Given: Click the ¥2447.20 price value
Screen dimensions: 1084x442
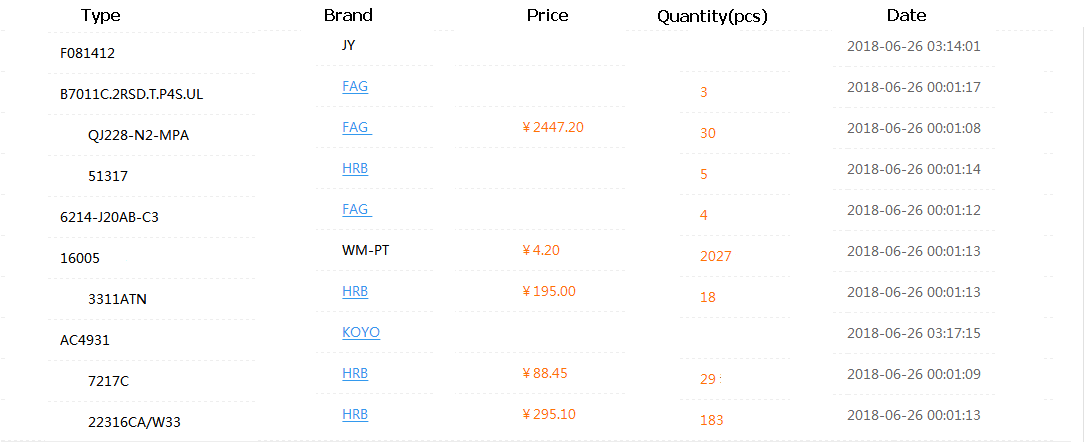Looking at the screenshot, I should coord(553,127).
